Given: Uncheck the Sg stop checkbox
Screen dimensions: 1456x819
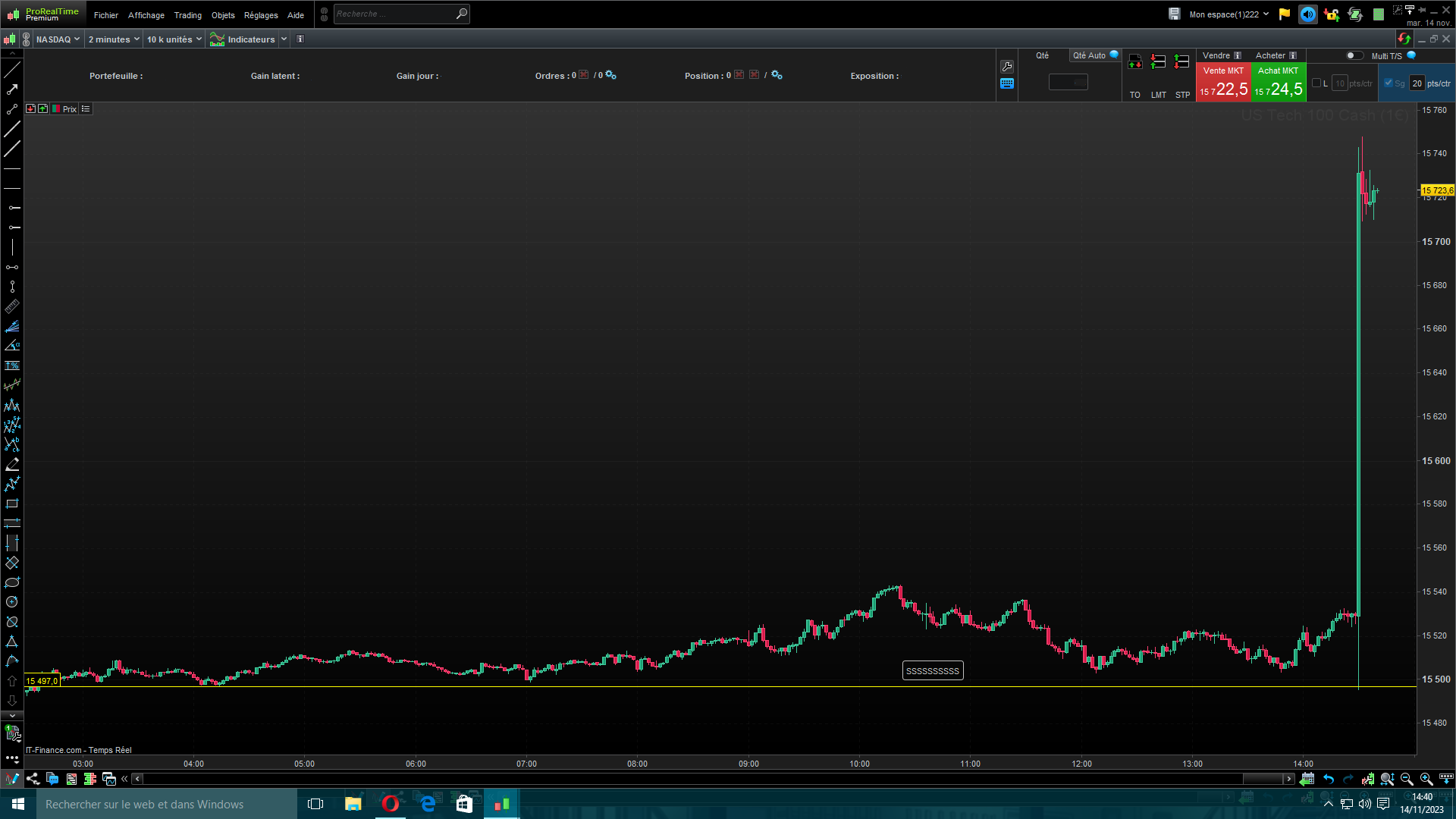Looking at the screenshot, I should (x=1389, y=83).
